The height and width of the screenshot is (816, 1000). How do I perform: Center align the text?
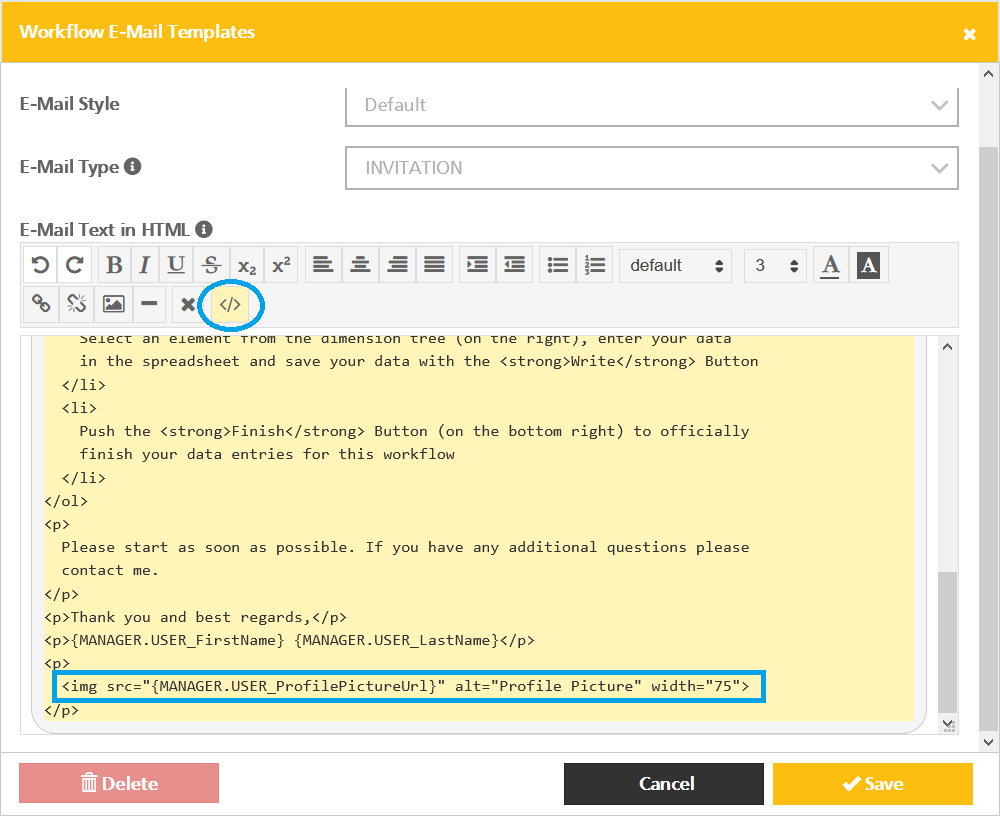click(360, 265)
